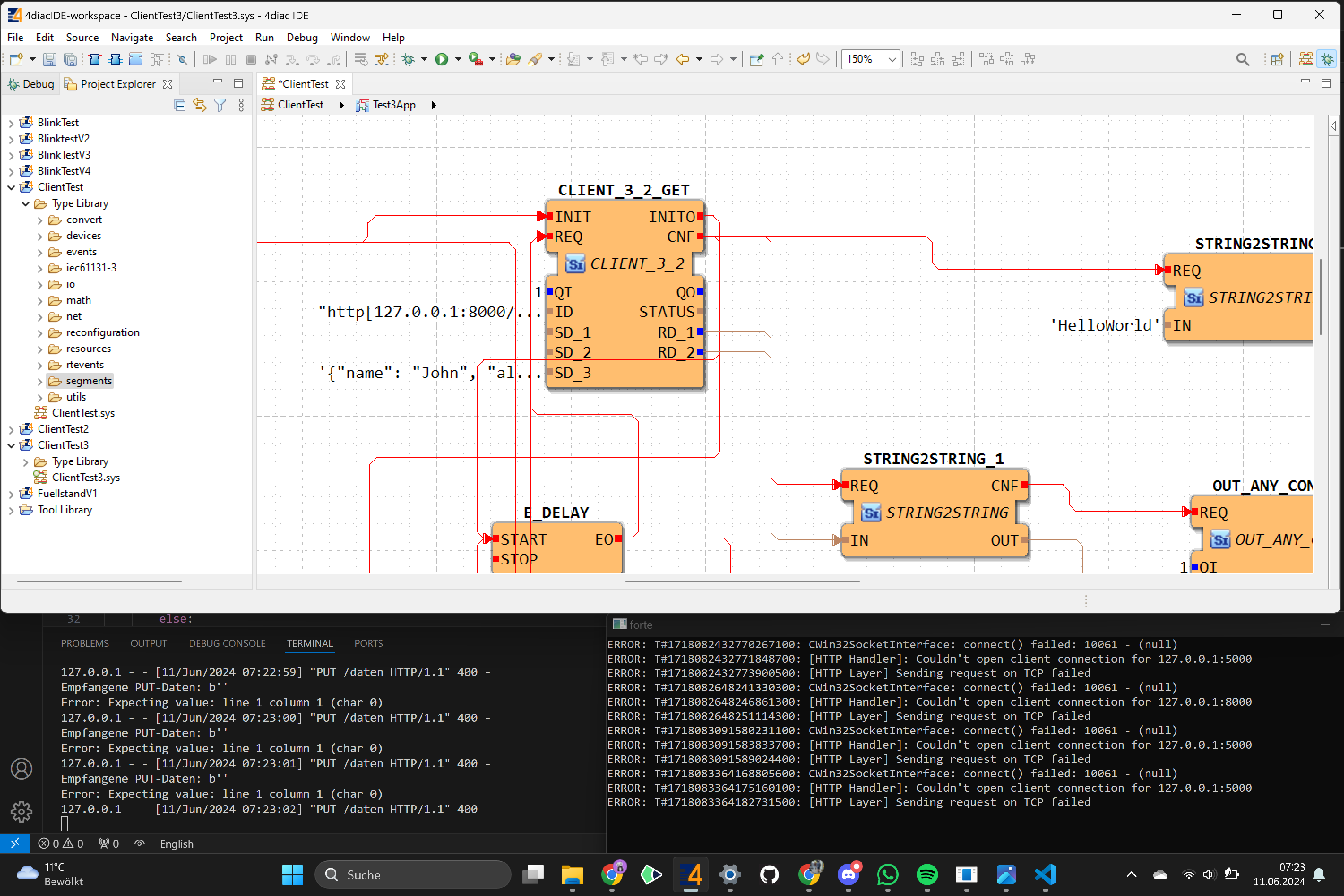Click the magnifier search icon in toolbar
This screenshot has height=896, width=1344.
(1242, 60)
